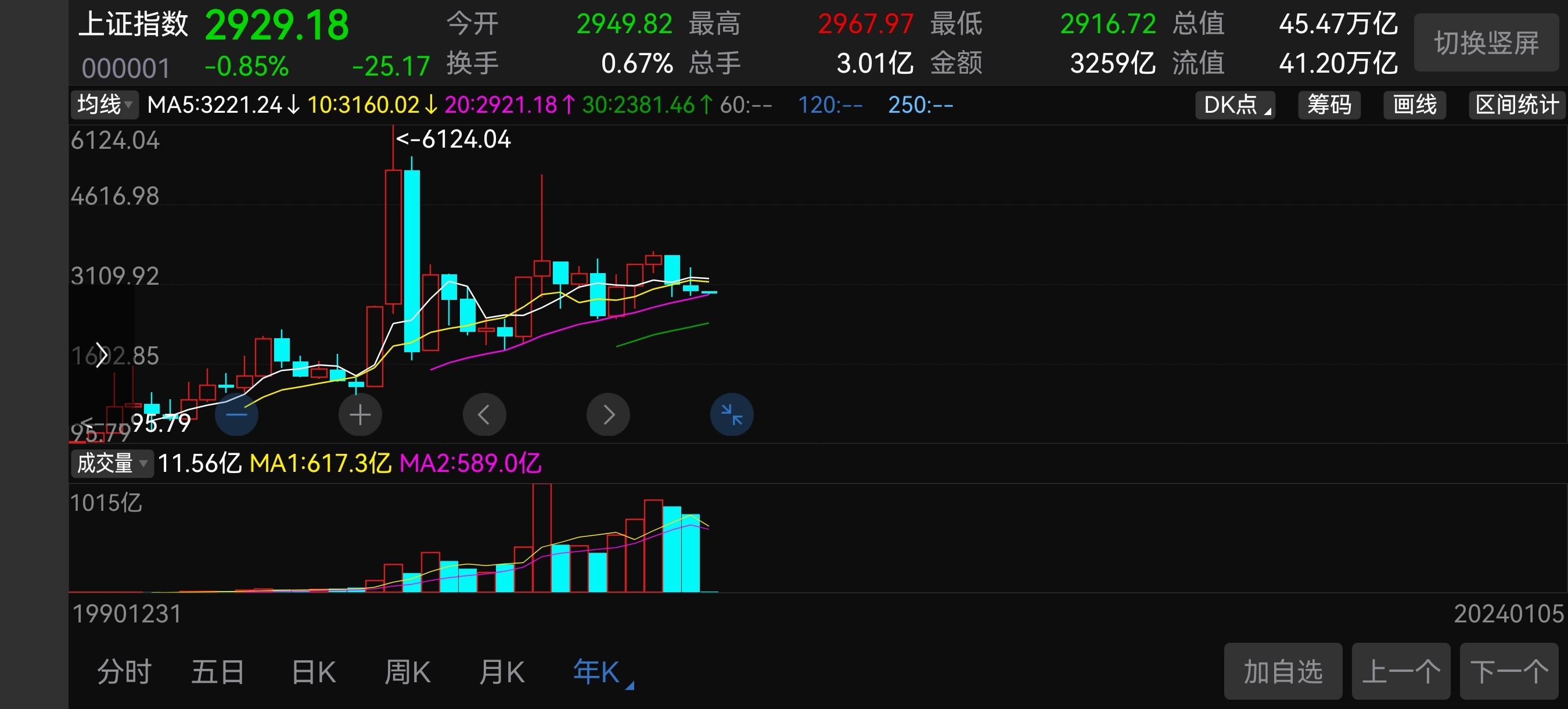Open the 区间统计 (range statistics) tool

click(x=1516, y=105)
